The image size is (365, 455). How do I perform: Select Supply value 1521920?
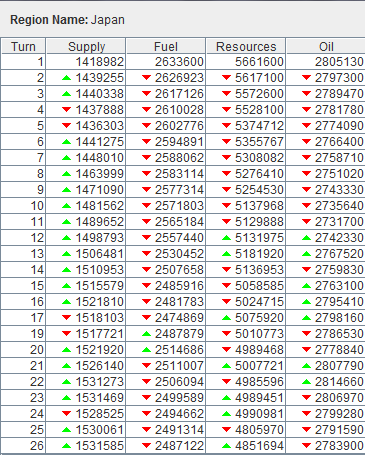click(100, 350)
